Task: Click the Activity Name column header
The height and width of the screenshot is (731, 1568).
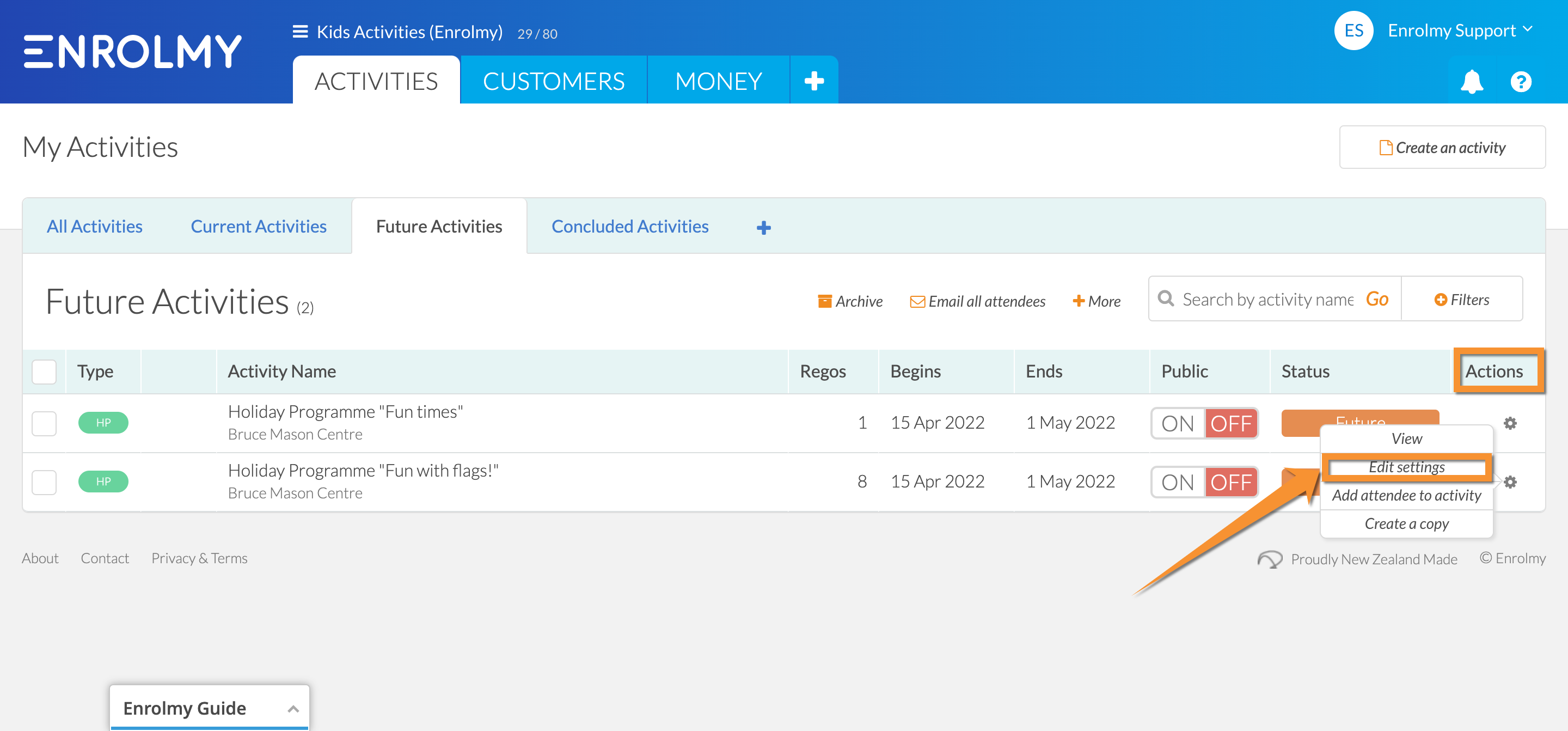Action: pos(281,371)
